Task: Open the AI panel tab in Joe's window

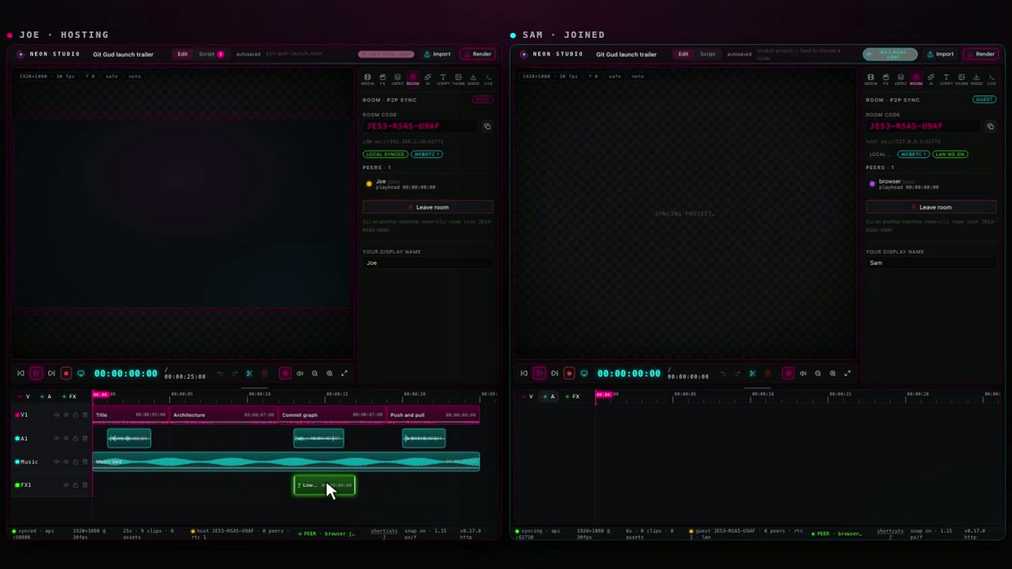Action: tap(427, 79)
